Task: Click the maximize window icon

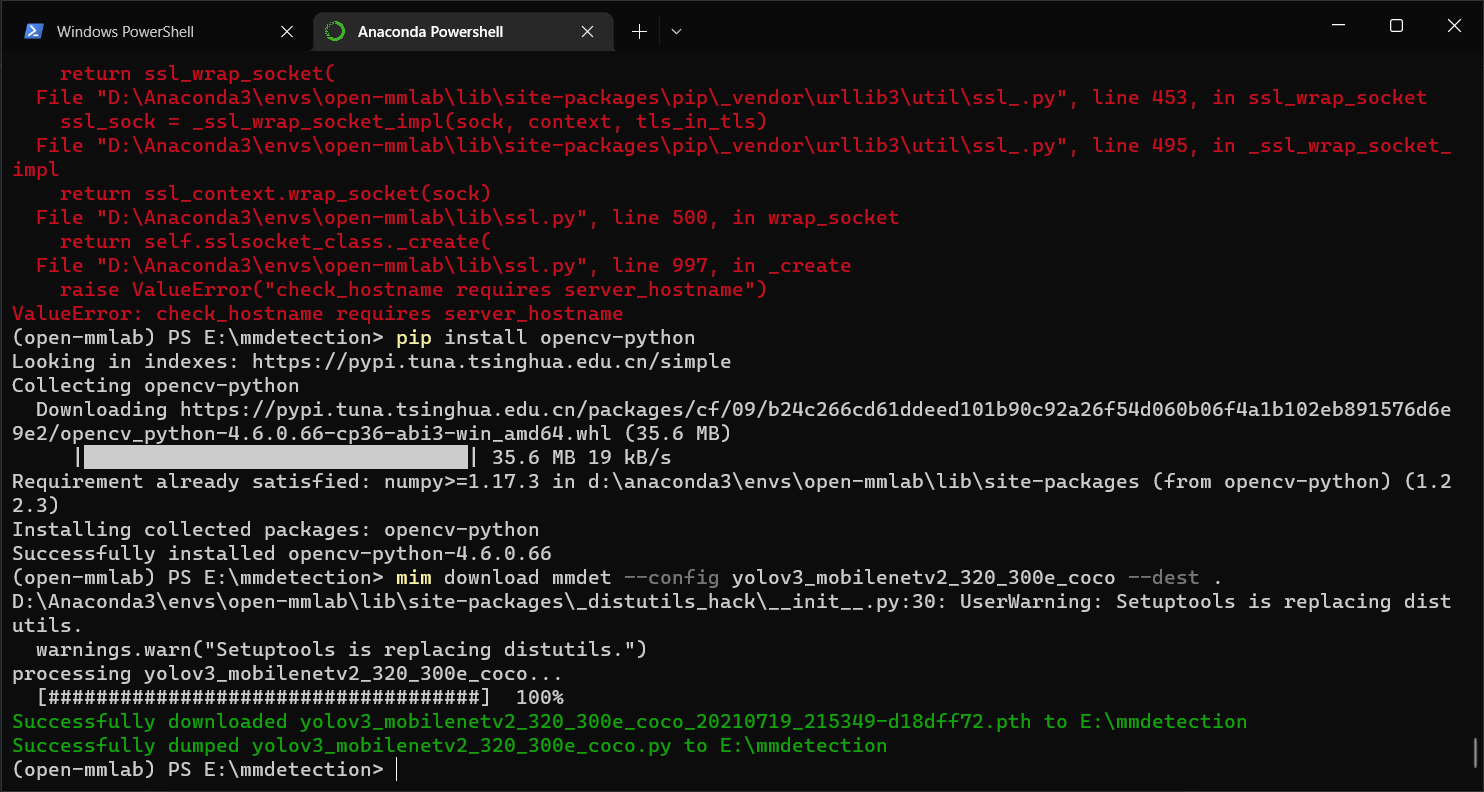Action: click(1396, 25)
